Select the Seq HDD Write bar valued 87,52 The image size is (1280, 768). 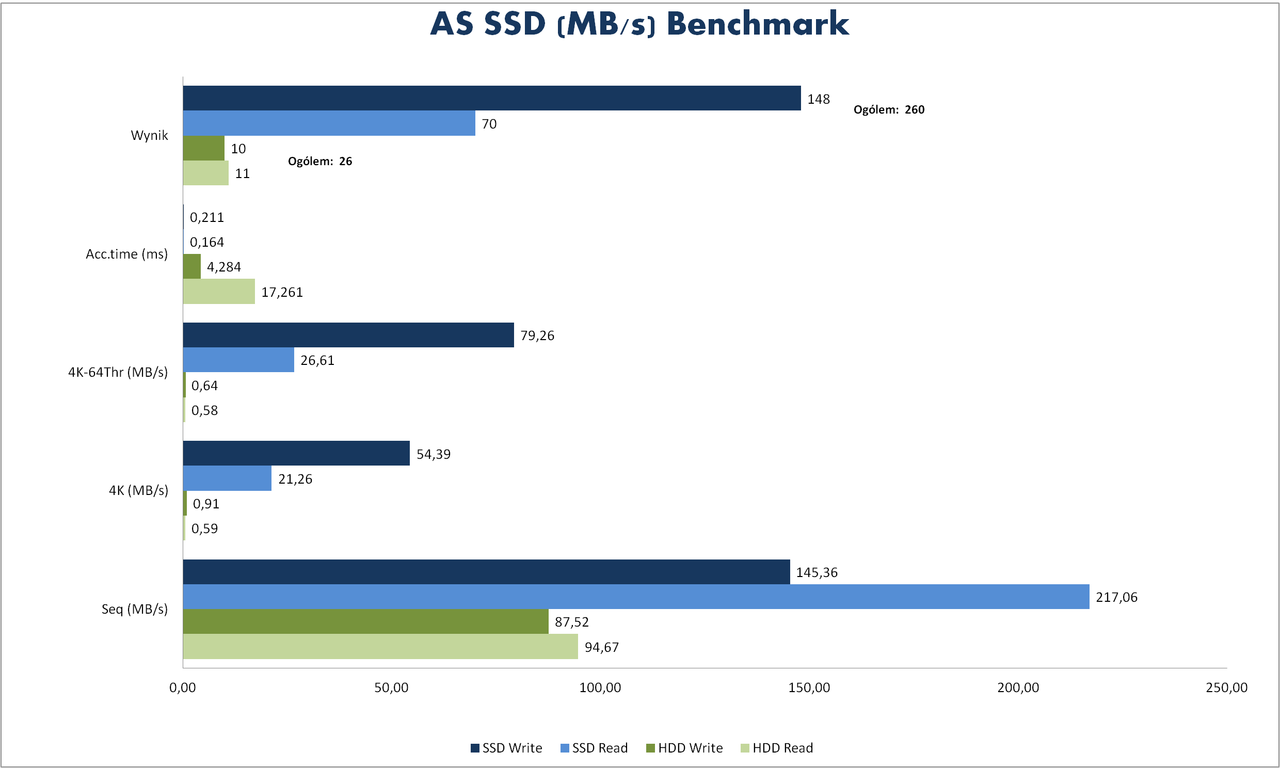pos(366,621)
